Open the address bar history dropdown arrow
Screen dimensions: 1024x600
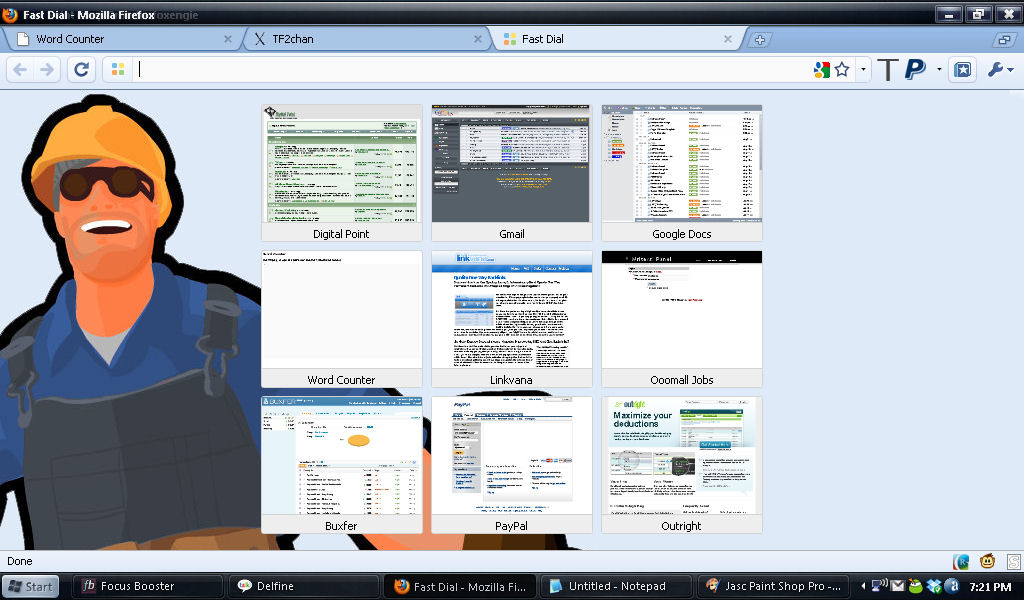pos(864,70)
